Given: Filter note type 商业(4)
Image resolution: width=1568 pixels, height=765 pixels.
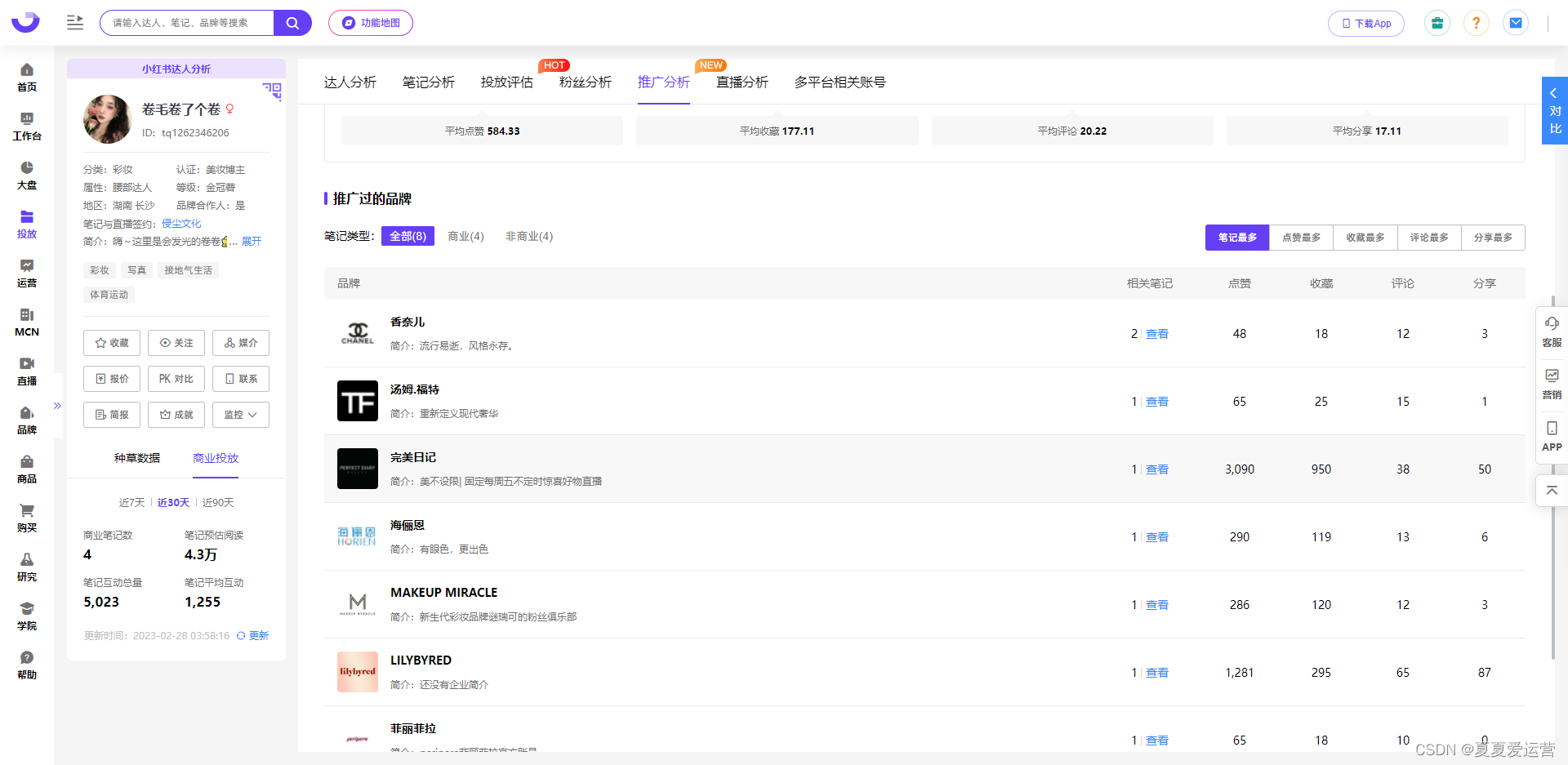Looking at the screenshot, I should coord(465,236).
